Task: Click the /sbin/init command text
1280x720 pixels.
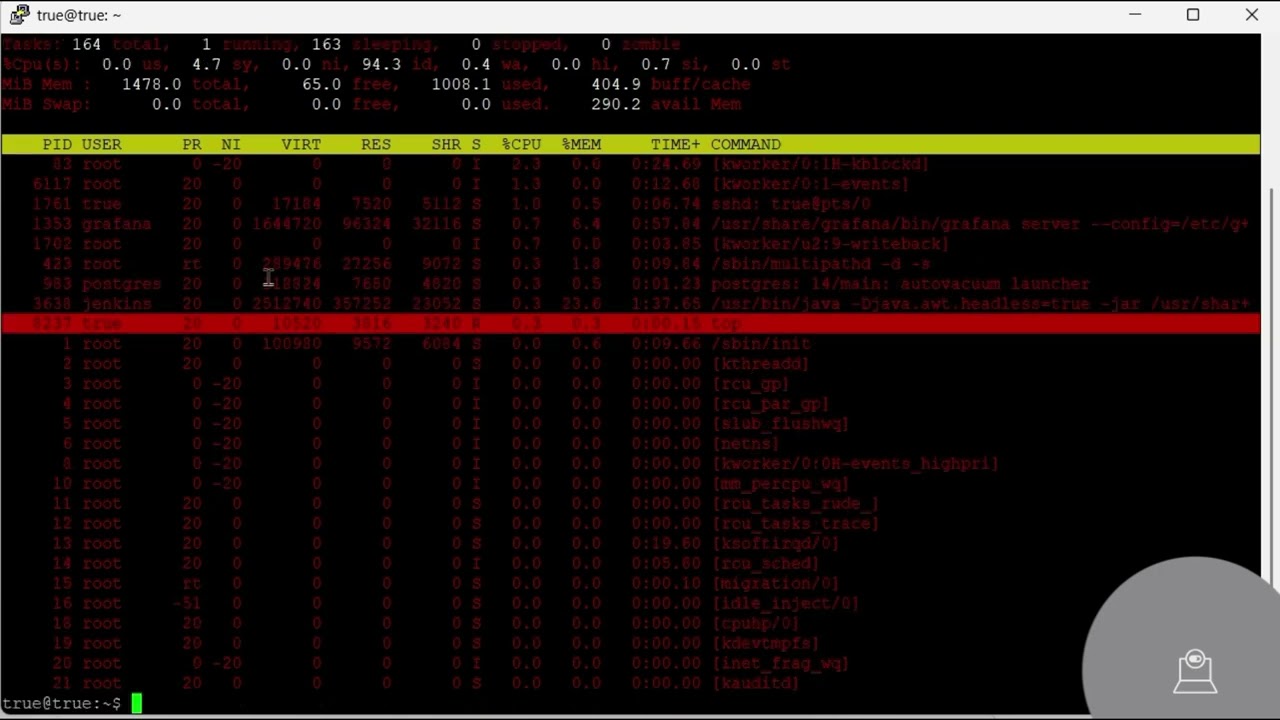Action: click(760, 344)
